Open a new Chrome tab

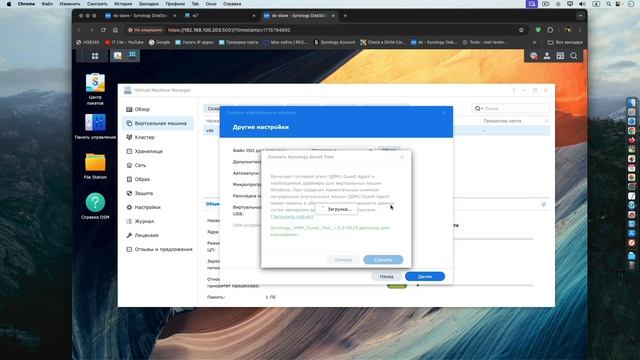click(x=345, y=16)
